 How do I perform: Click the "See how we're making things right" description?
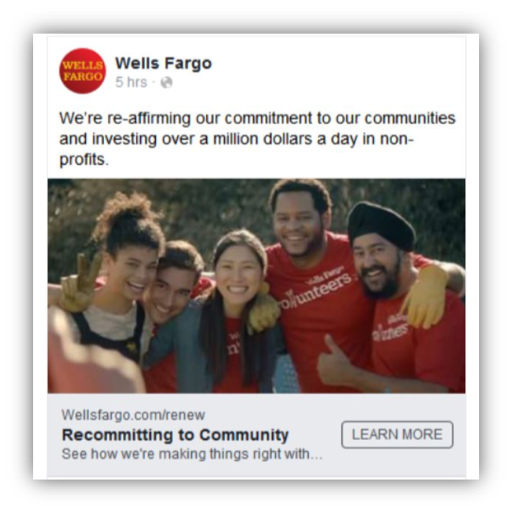pyautogui.click(x=192, y=454)
